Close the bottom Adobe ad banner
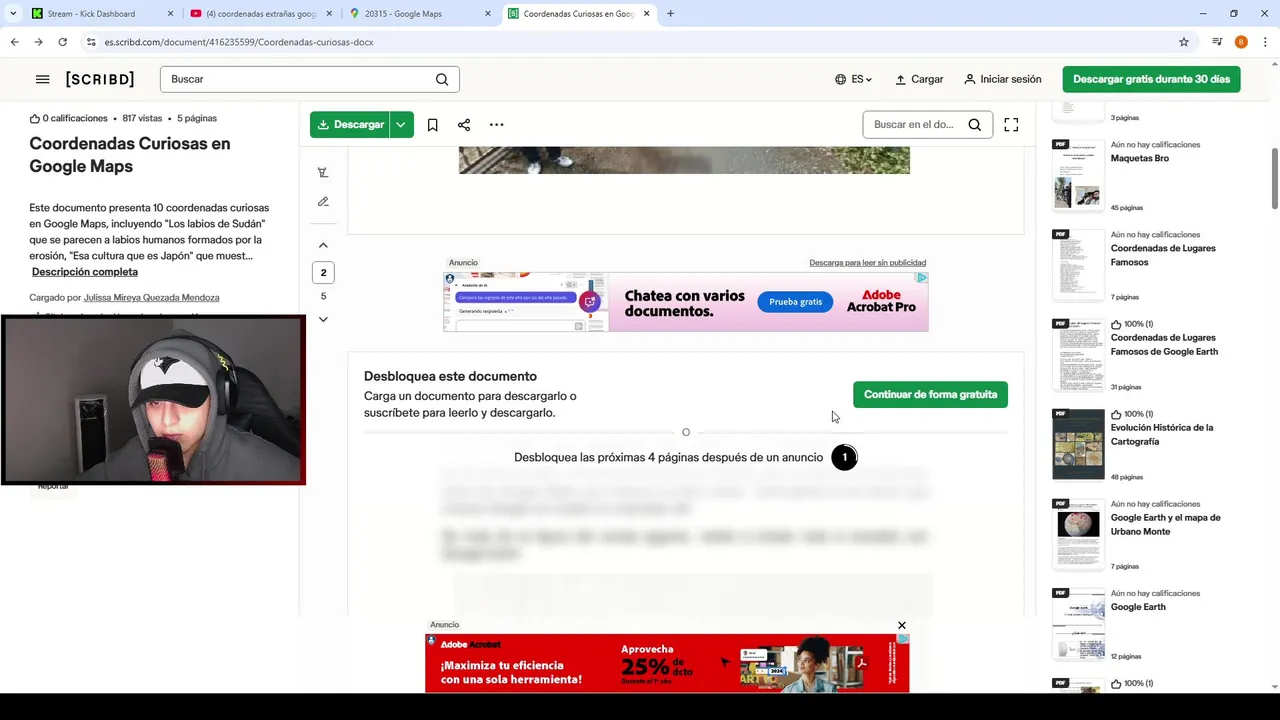Viewport: 1280px width, 720px height. click(901, 625)
